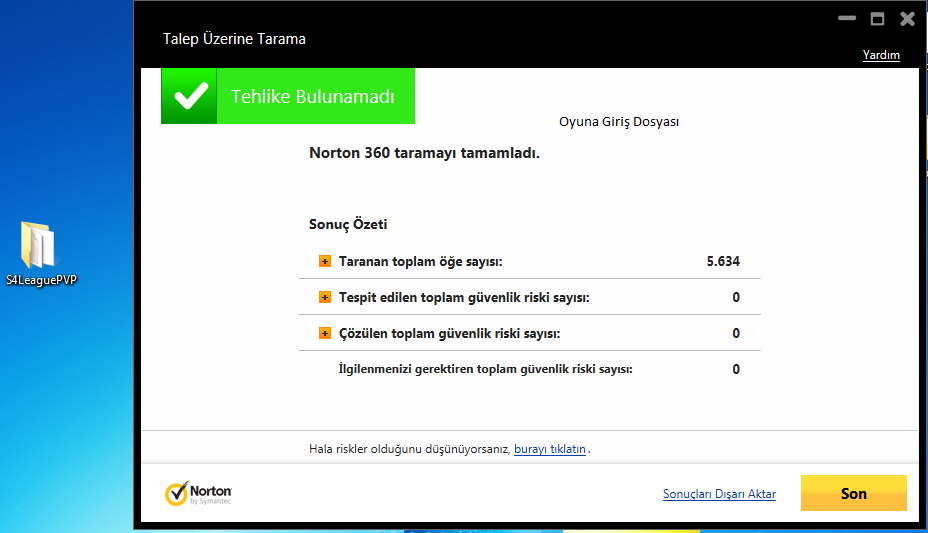Click the yellow 'Son' button

tap(853, 493)
